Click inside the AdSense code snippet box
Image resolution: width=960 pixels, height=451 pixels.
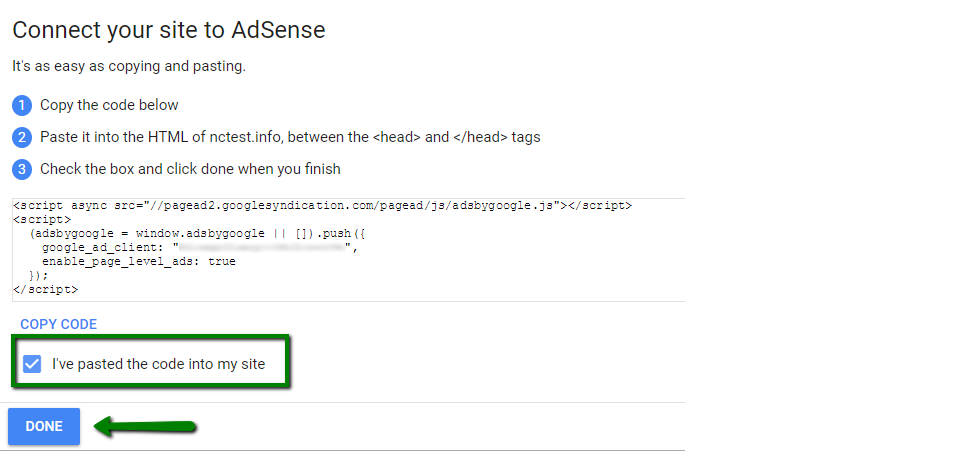[348, 250]
